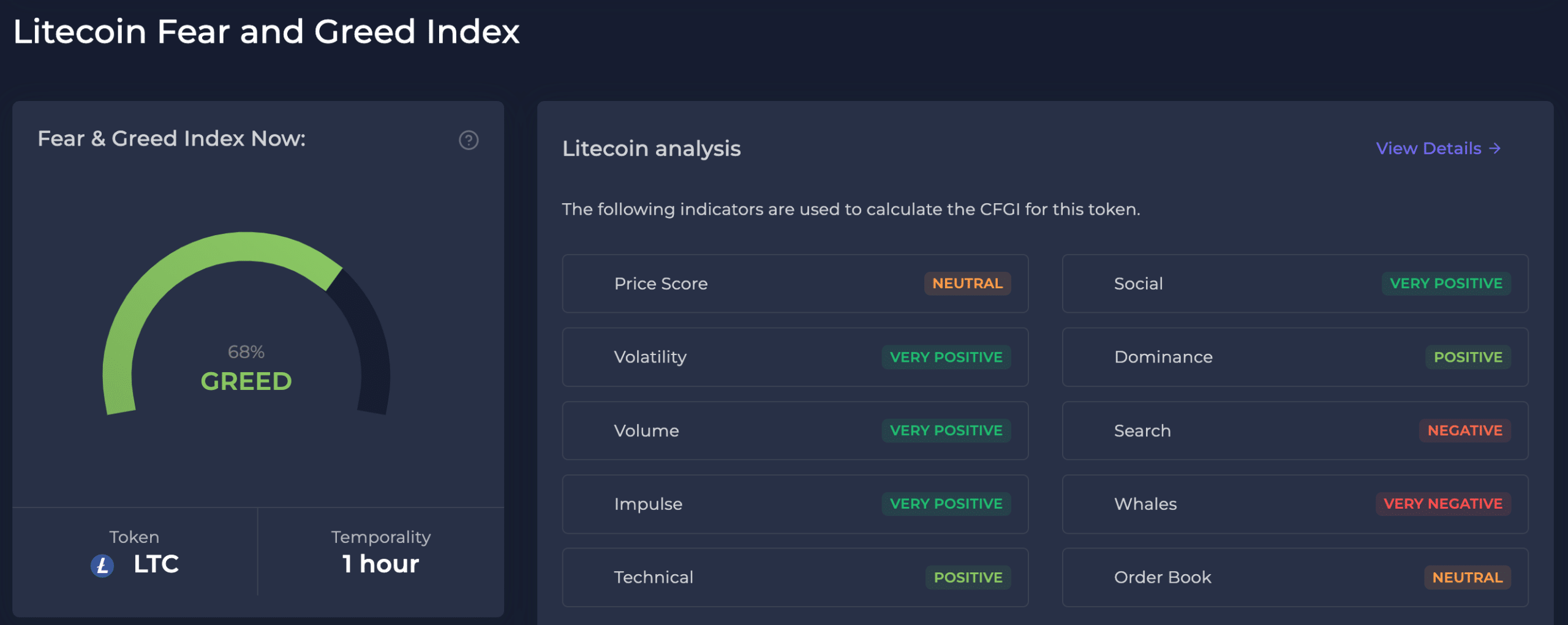
Task: Click the 68% GREED gauge reading
Action: pos(246,369)
